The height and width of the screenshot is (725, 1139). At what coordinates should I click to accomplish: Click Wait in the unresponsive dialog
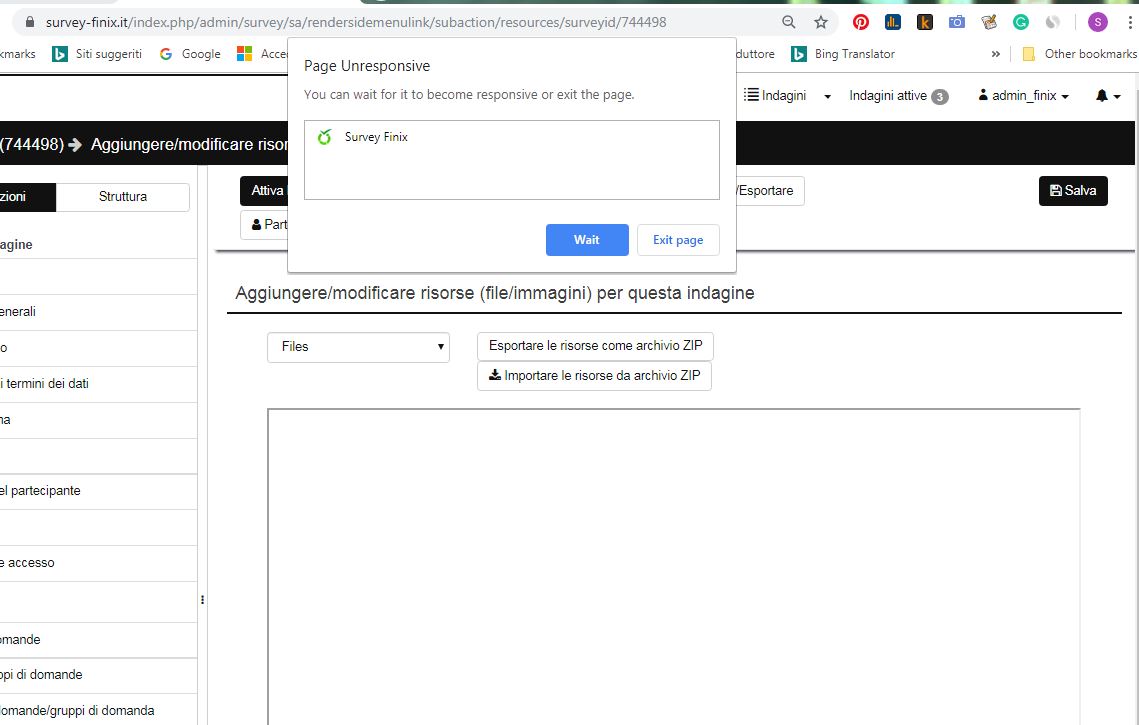(587, 240)
